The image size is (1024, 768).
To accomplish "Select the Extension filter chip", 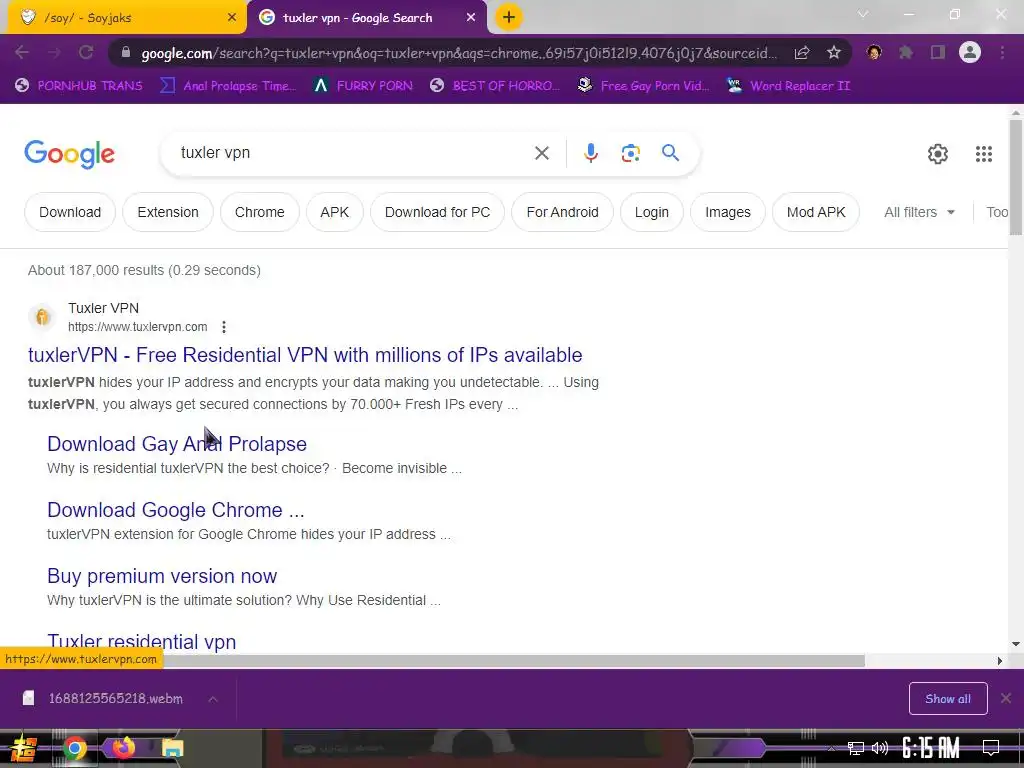I will 168,212.
